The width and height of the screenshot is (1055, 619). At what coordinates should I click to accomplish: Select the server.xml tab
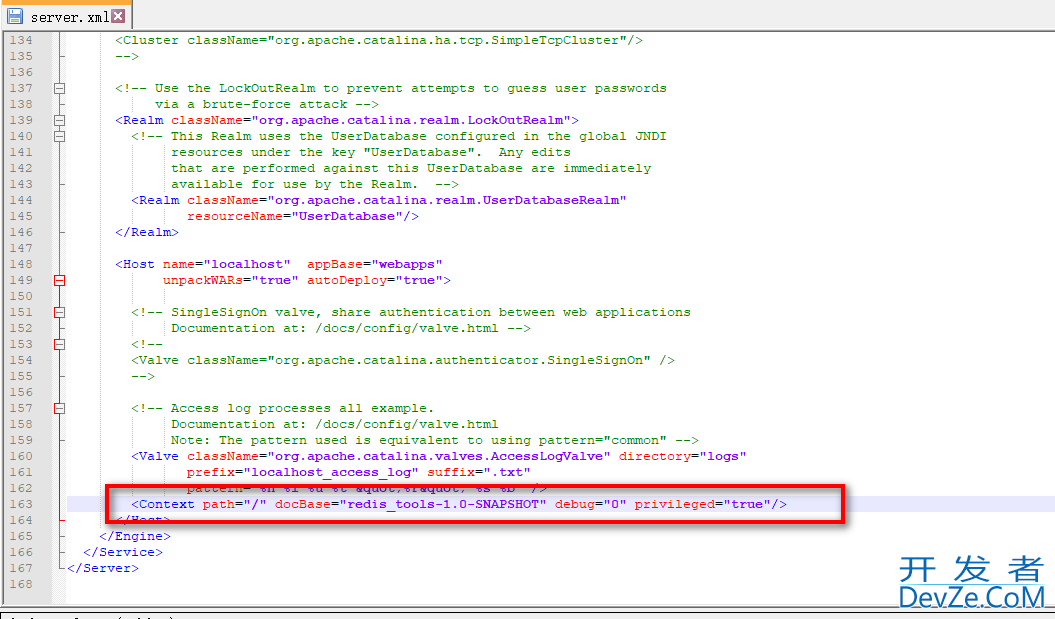65,16
